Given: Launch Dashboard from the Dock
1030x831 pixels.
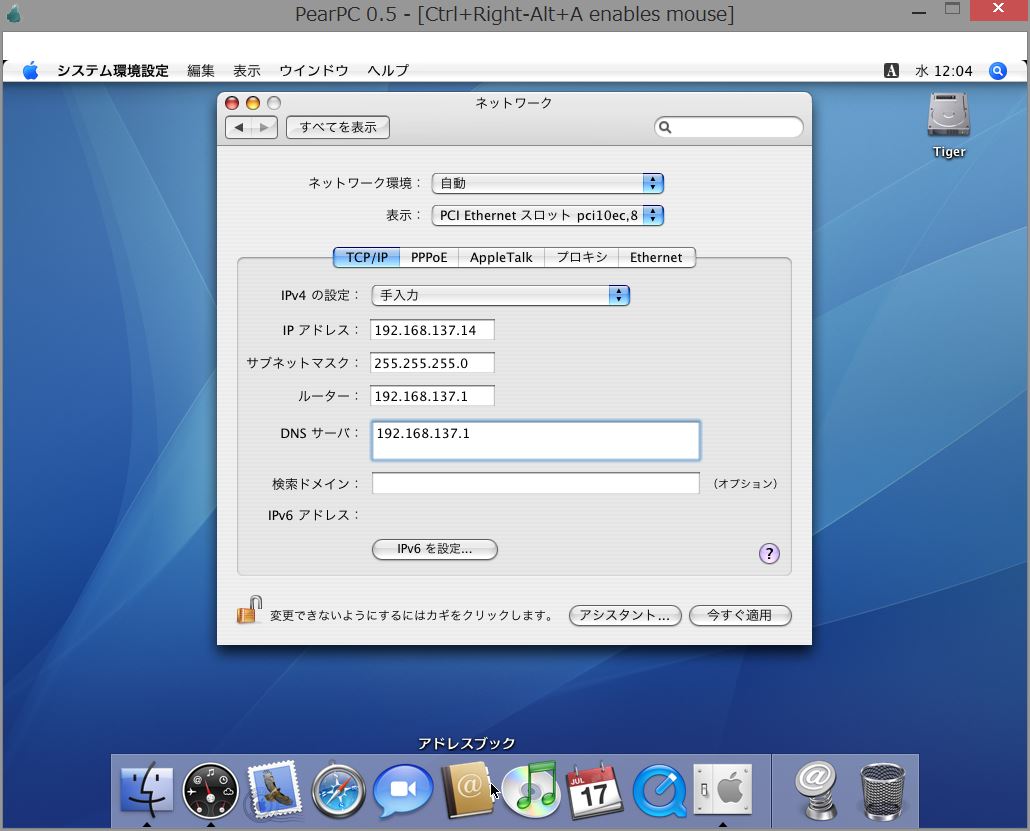Looking at the screenshot, I should [x=210, y=790].
